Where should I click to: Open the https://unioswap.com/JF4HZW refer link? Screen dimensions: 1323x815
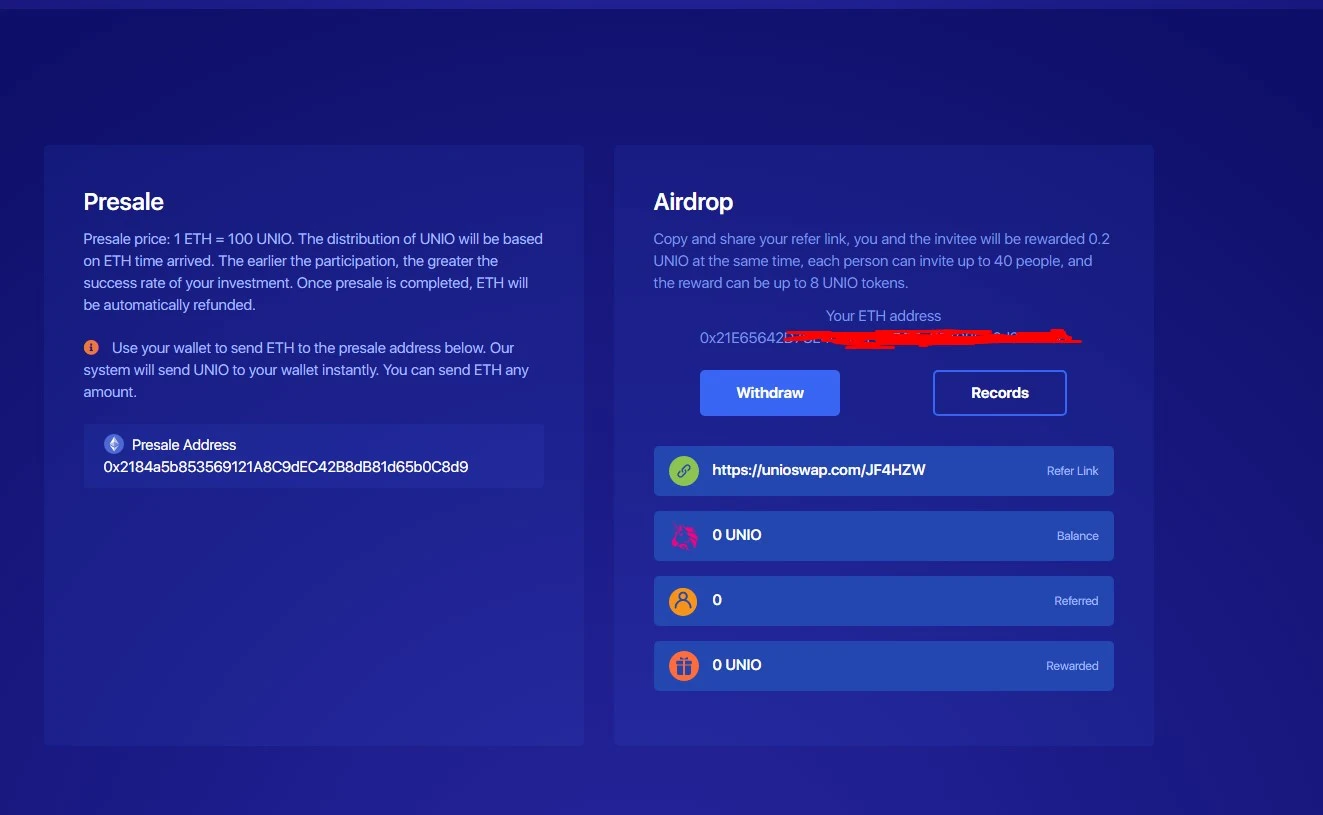(x=818, y=470)
